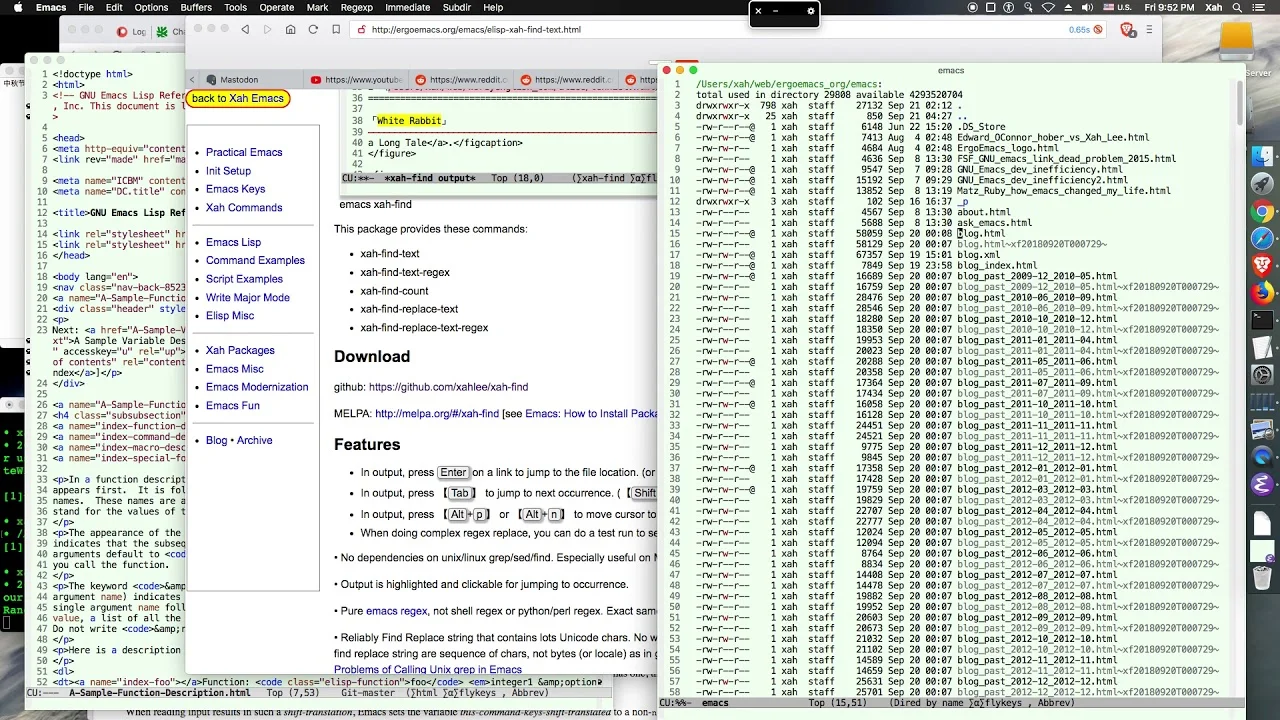Open Safari compass icon in the dock
Screen dimensions: 1280x720
click(1262, 238)
